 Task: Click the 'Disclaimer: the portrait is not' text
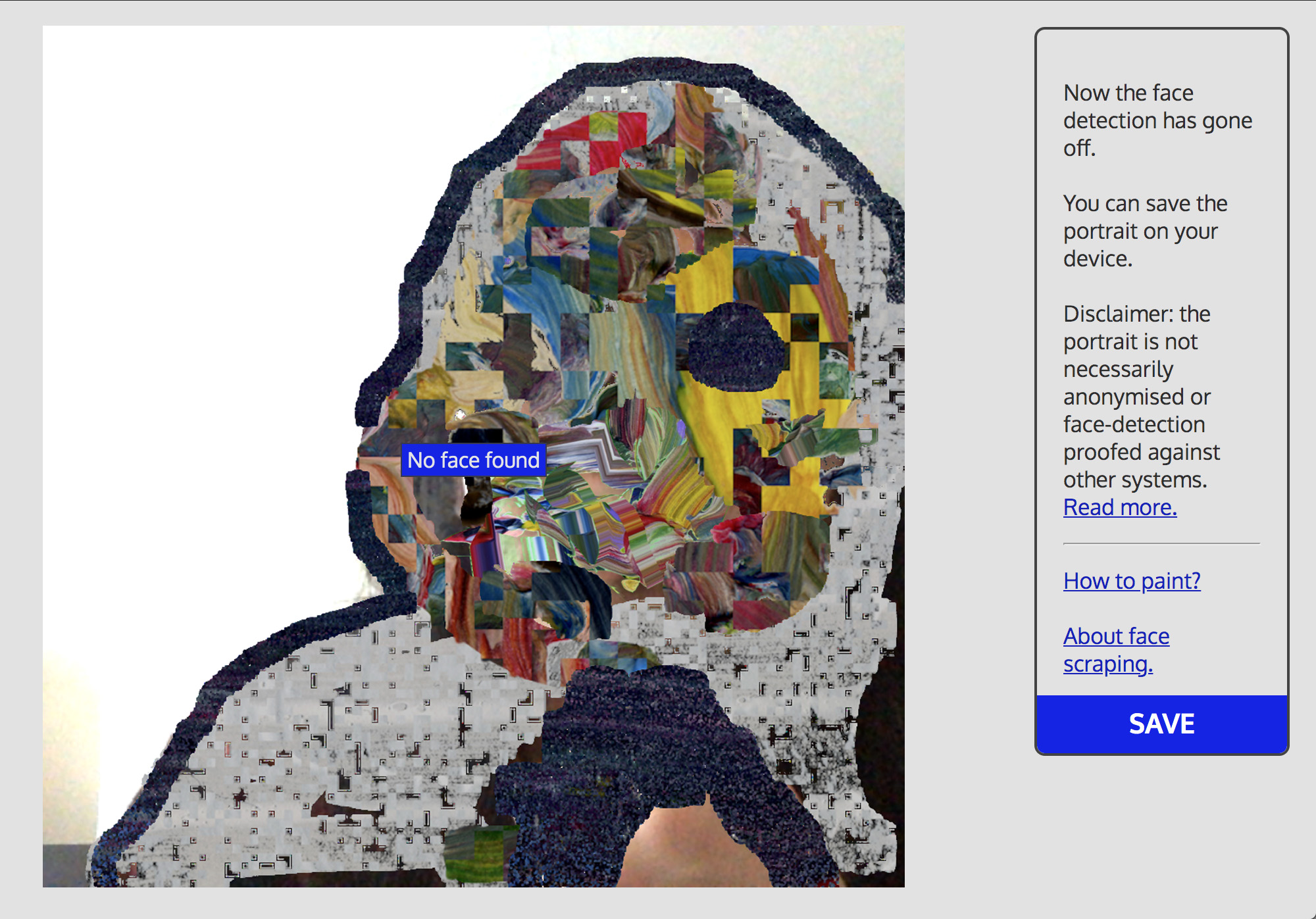(x=1141, y=397)
